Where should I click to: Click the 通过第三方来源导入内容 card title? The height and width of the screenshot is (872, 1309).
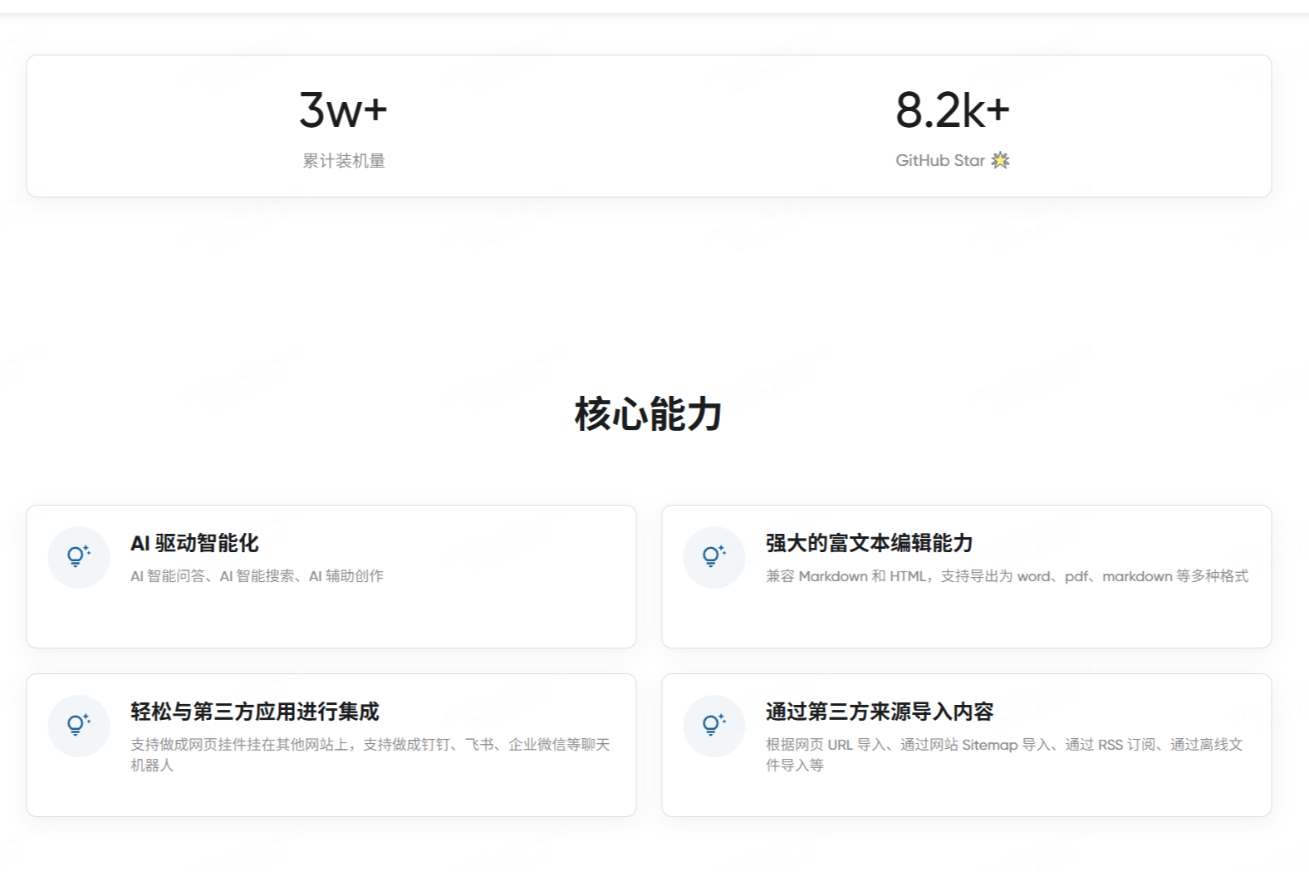click(880, 712)
